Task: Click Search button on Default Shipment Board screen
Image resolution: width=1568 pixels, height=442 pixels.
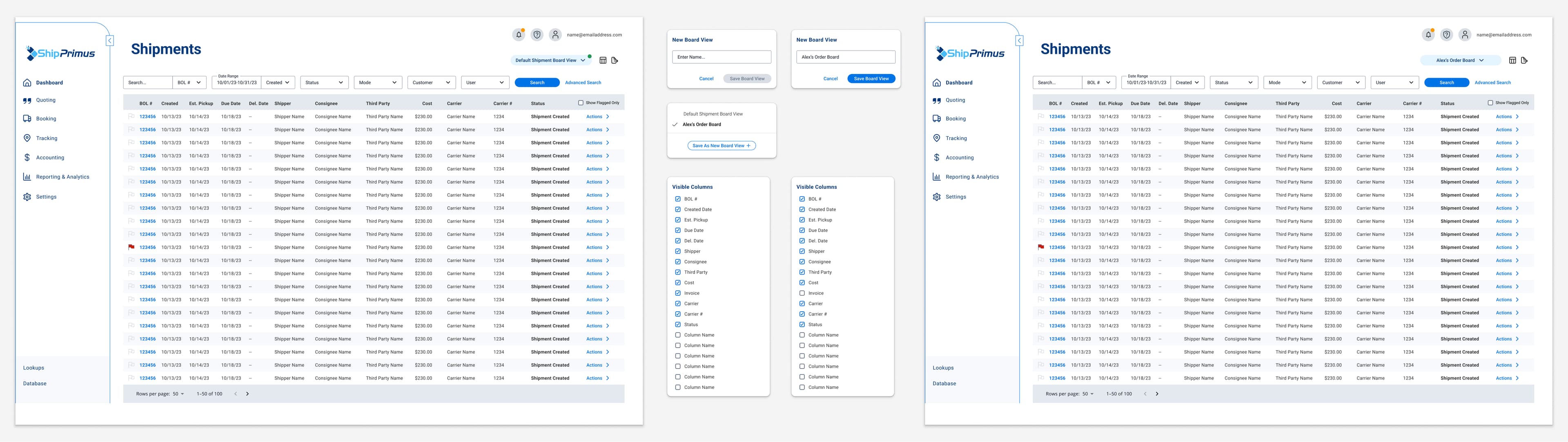Action: pos(537,82)
